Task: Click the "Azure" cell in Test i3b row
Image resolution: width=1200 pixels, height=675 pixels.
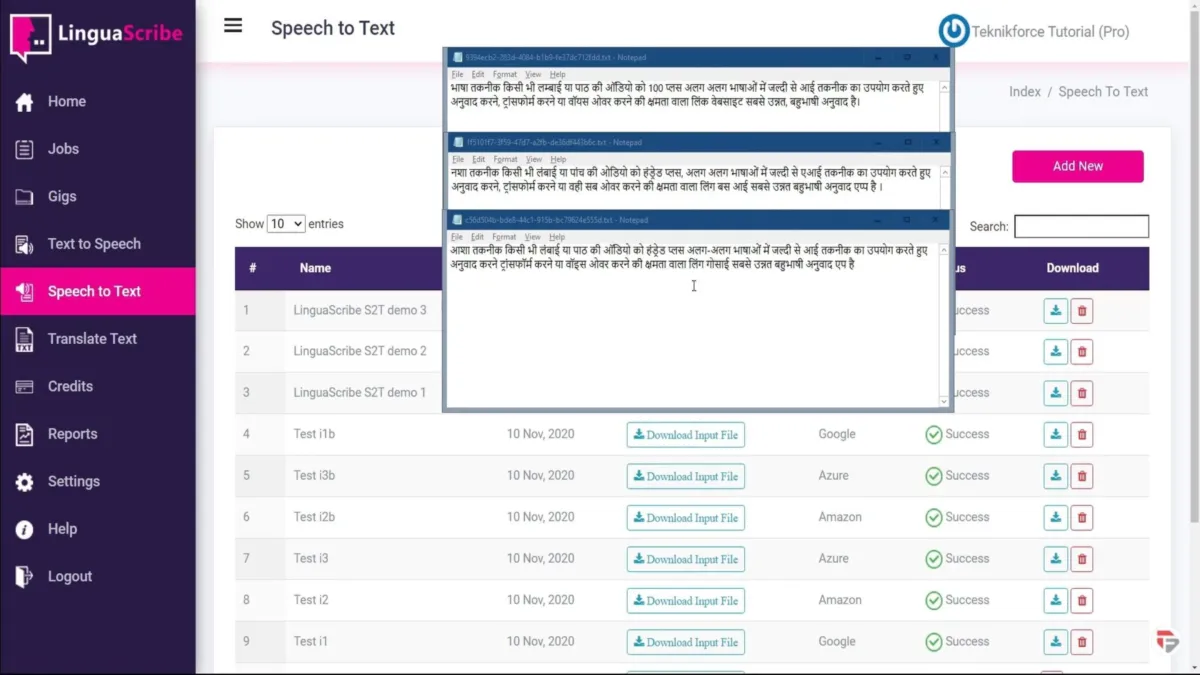Action: point(833,476)
